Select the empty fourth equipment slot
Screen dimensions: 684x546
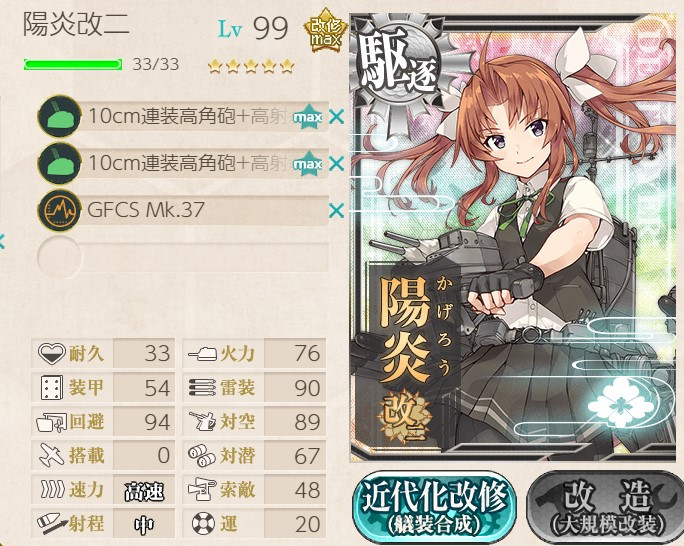[183, 257]
